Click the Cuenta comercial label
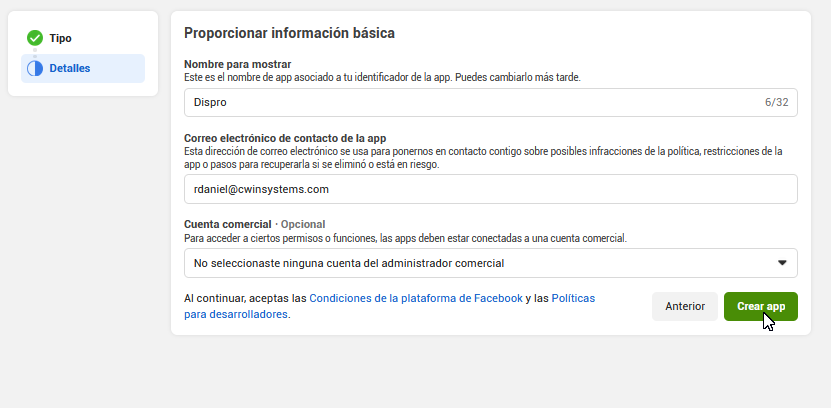This screenshot has width=831, height=408. [228, 224]
